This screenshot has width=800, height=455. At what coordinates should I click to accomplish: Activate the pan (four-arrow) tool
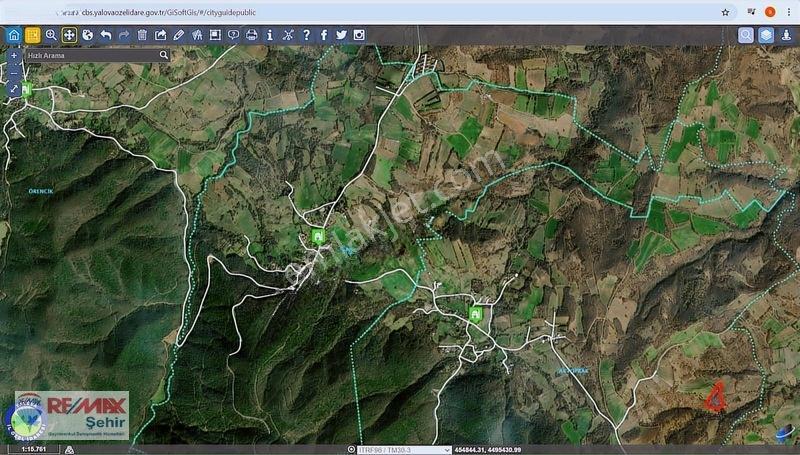click(69, 35)
